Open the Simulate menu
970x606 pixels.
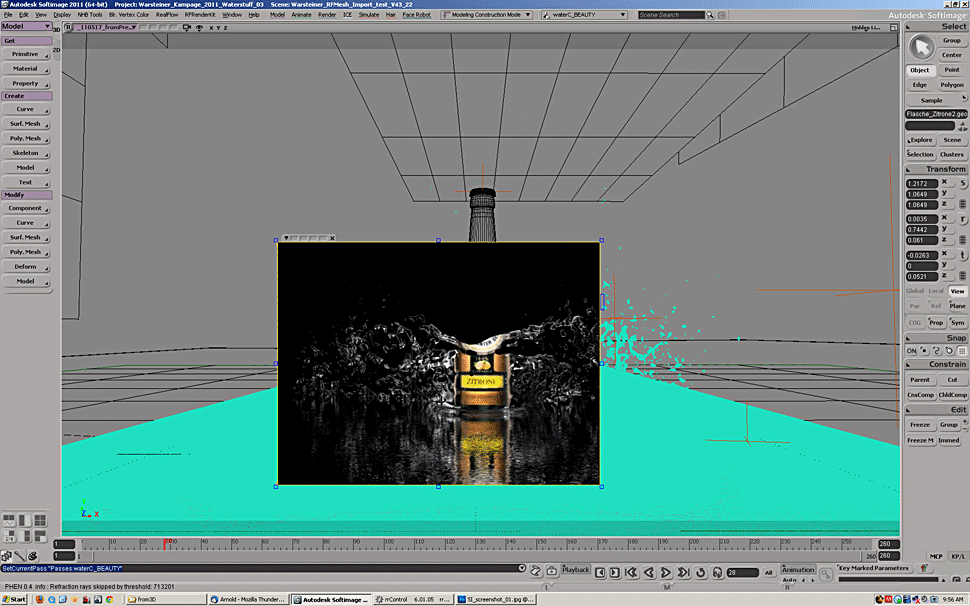click(x=369, y=15)
